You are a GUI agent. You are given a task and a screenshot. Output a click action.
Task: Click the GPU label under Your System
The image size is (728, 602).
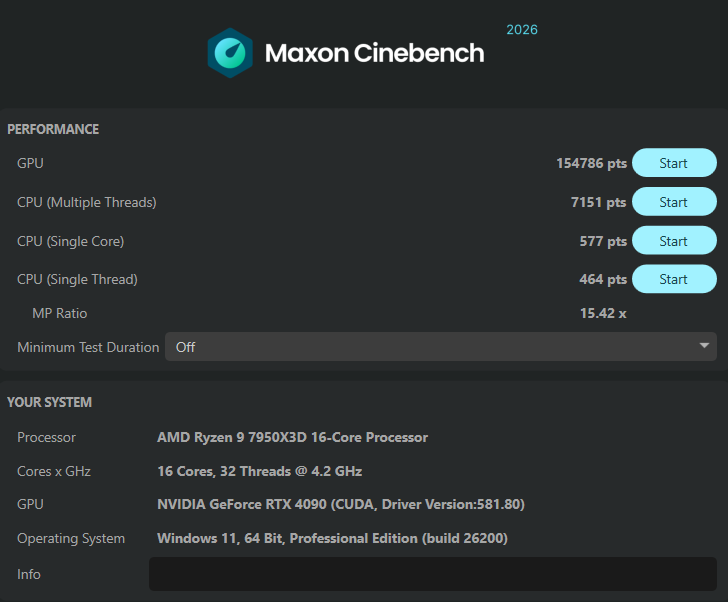[x=30, y=504]
